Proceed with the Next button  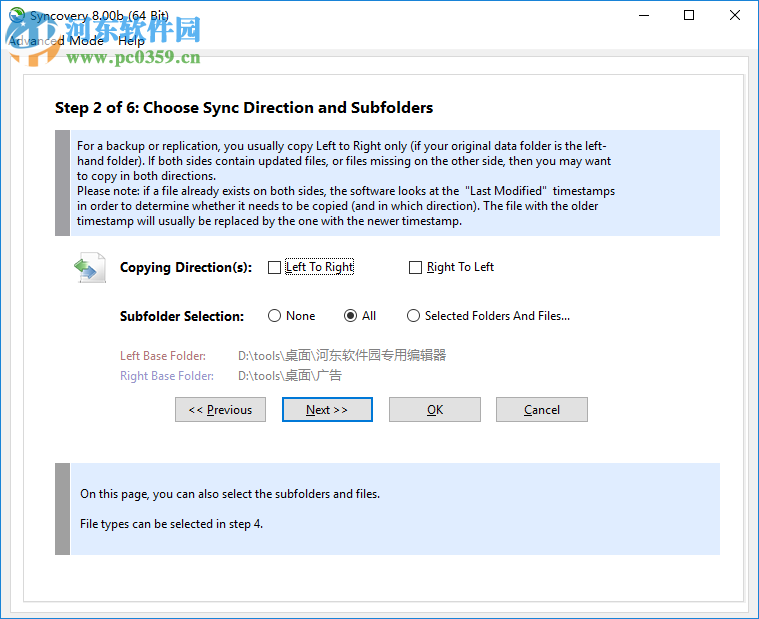point(327,409)
